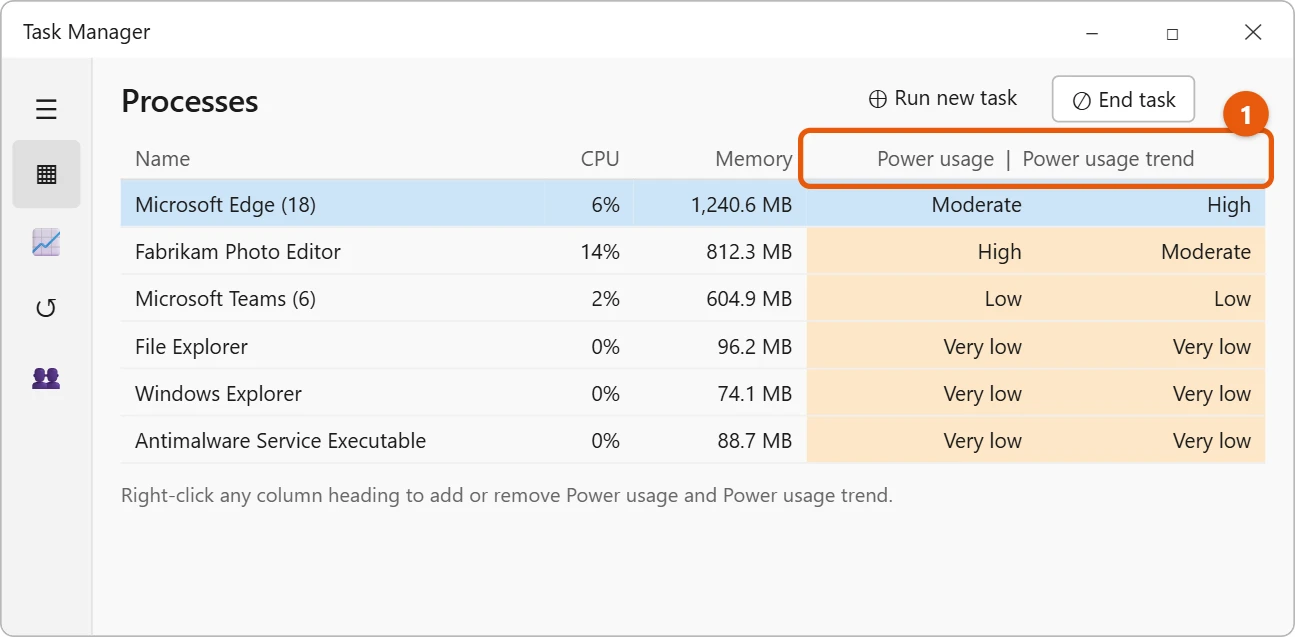Click File Explorer's Very low power usage cell
Image resolution: width=1295 pixels, height=637 pixels.
[982, 347]
